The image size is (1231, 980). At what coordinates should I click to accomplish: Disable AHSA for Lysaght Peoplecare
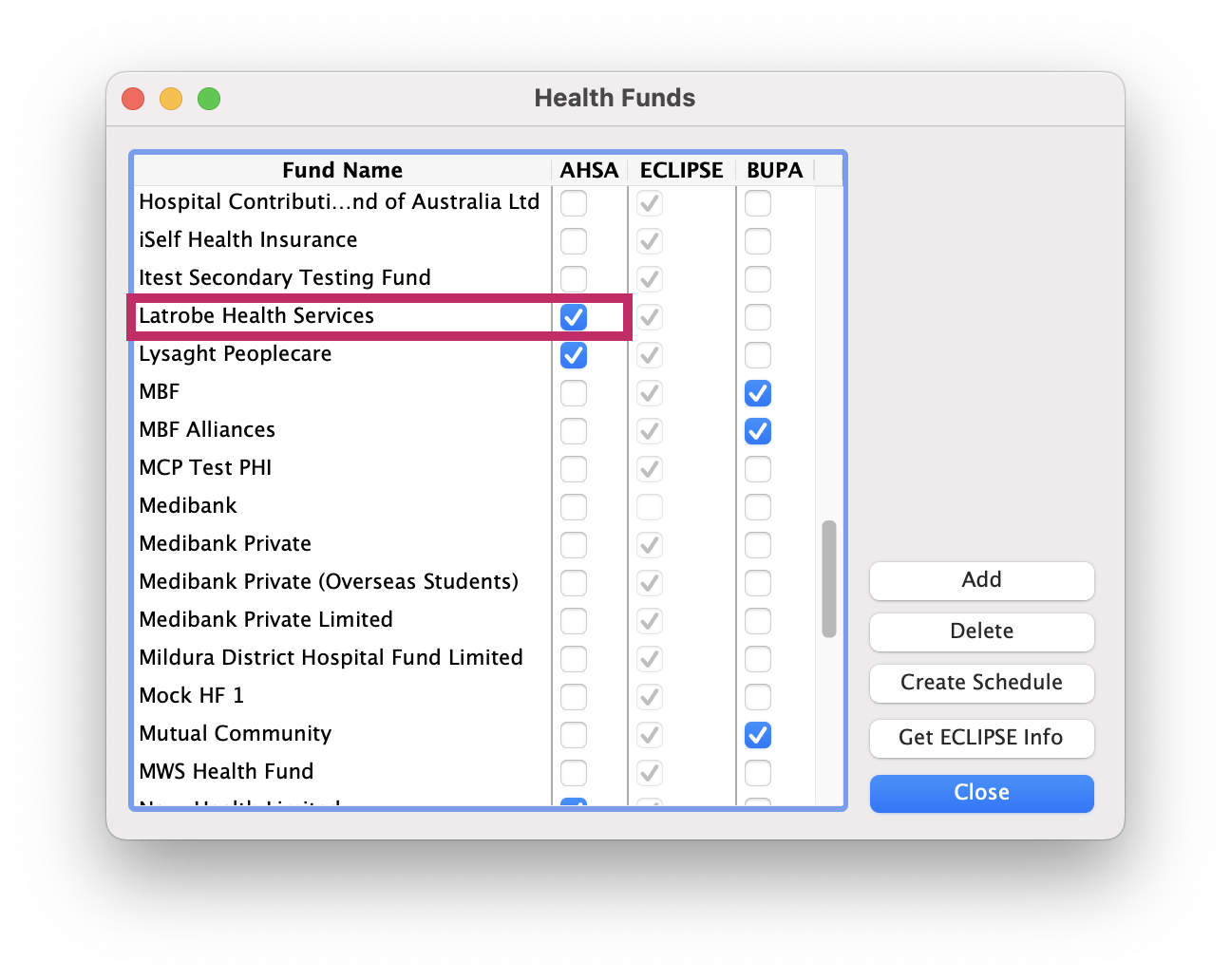(574, 355)
